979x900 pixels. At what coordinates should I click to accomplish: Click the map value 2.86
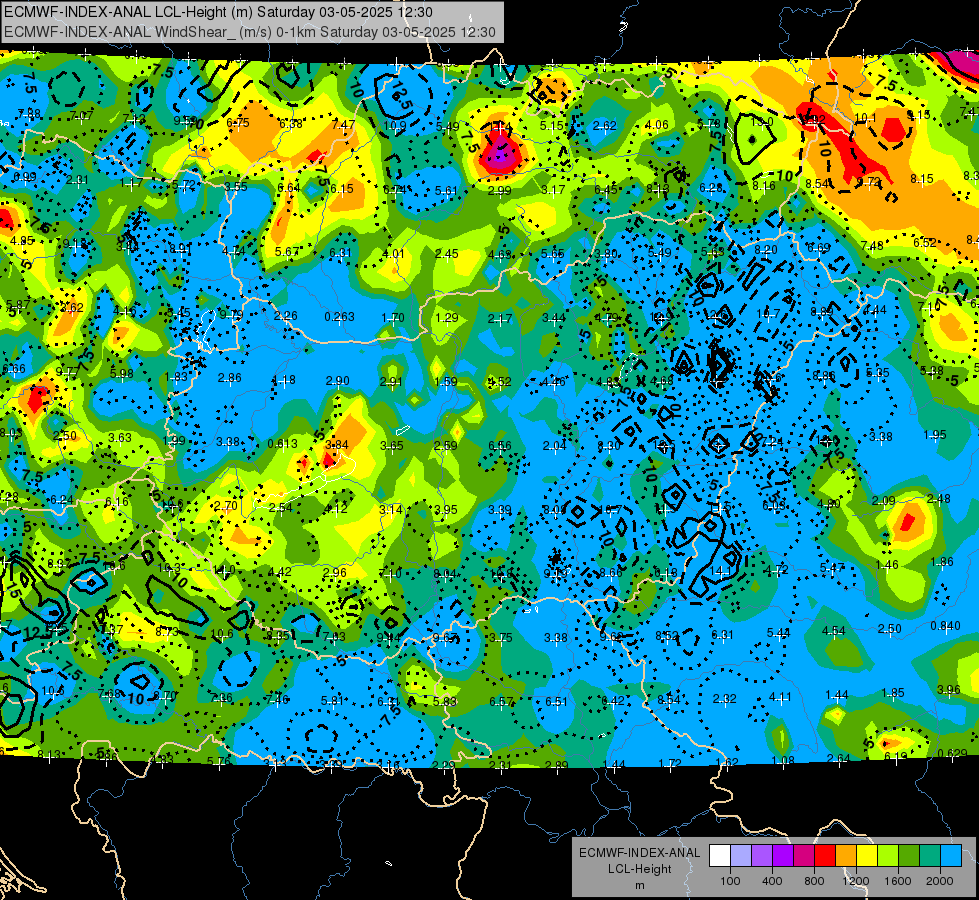click(230, 378)
